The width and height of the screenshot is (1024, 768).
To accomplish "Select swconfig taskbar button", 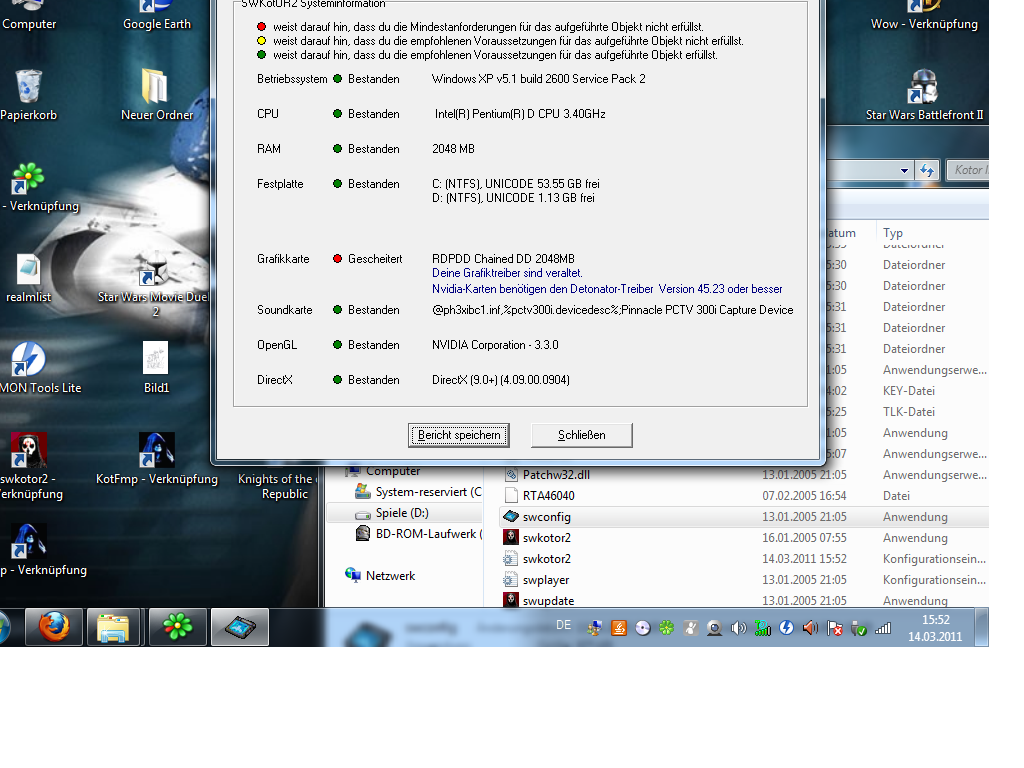I will pos(240,628).
